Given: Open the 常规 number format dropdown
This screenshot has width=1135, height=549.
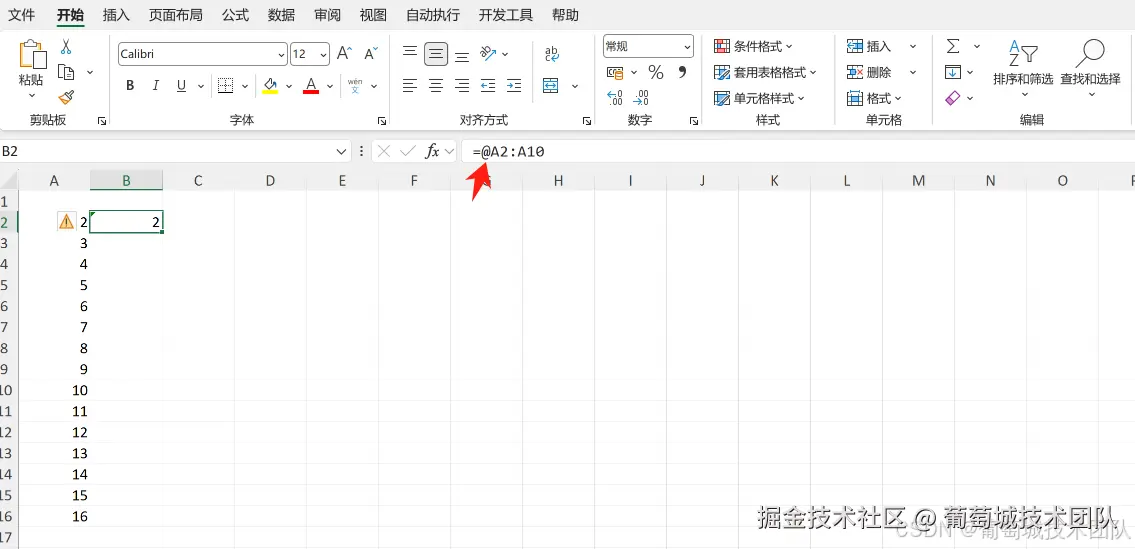Looking at the screenshot, I should click(x=687, y=47).
